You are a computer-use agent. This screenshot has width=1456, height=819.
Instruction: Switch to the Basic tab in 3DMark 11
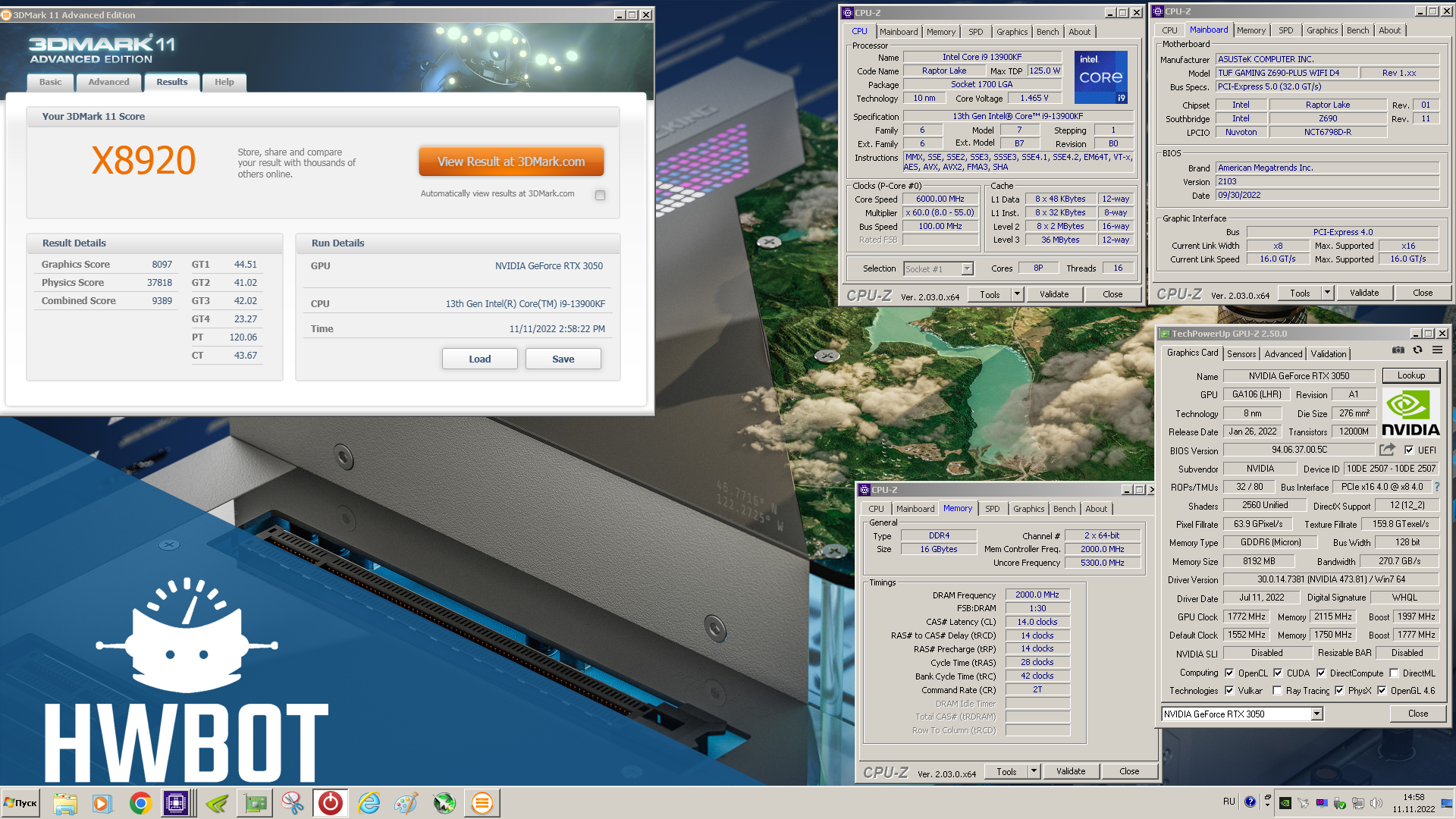tap(51, 82)
